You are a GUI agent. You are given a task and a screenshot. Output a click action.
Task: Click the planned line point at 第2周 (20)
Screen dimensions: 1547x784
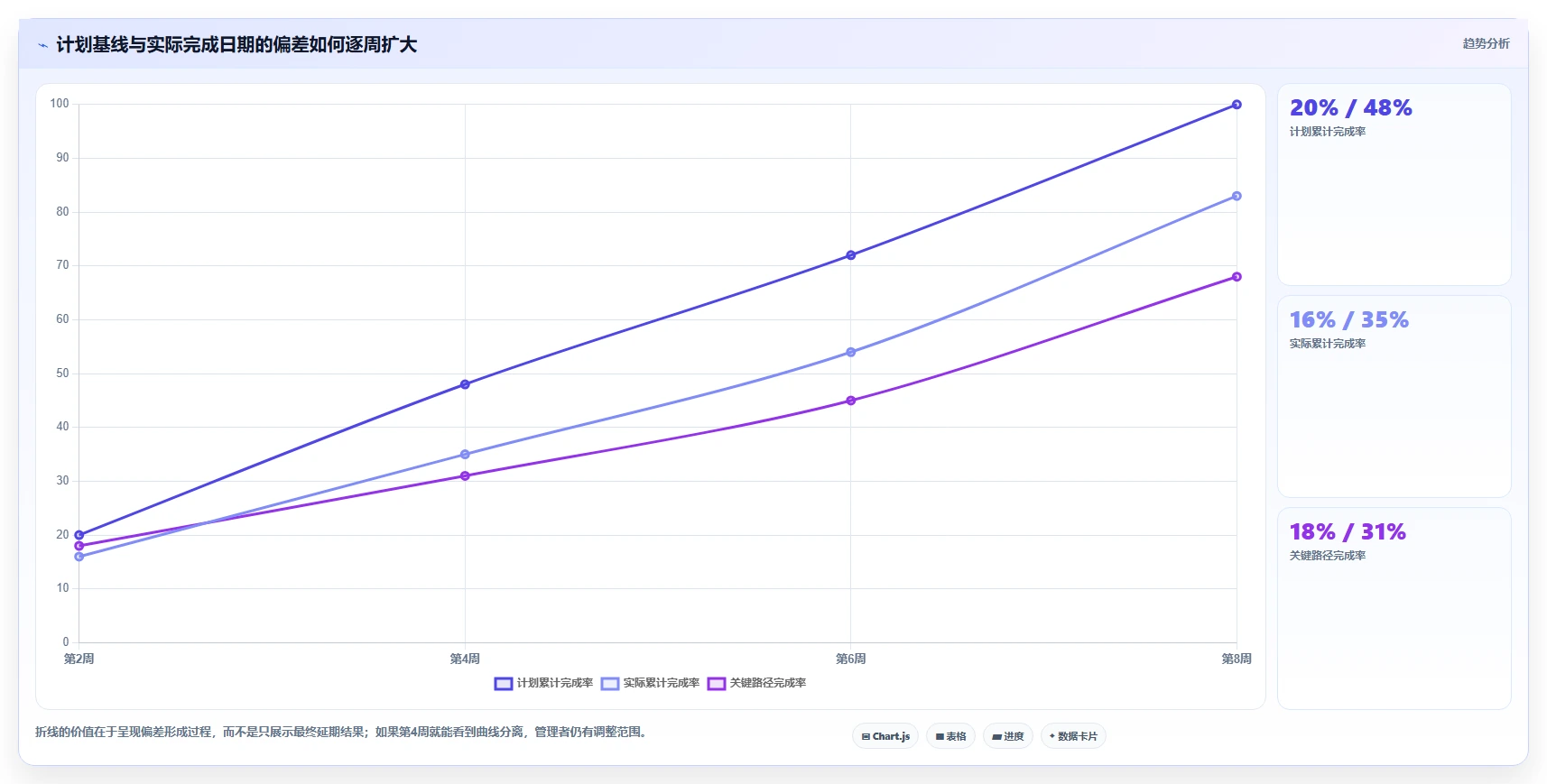pyautogui.click(x=79, y=535)
